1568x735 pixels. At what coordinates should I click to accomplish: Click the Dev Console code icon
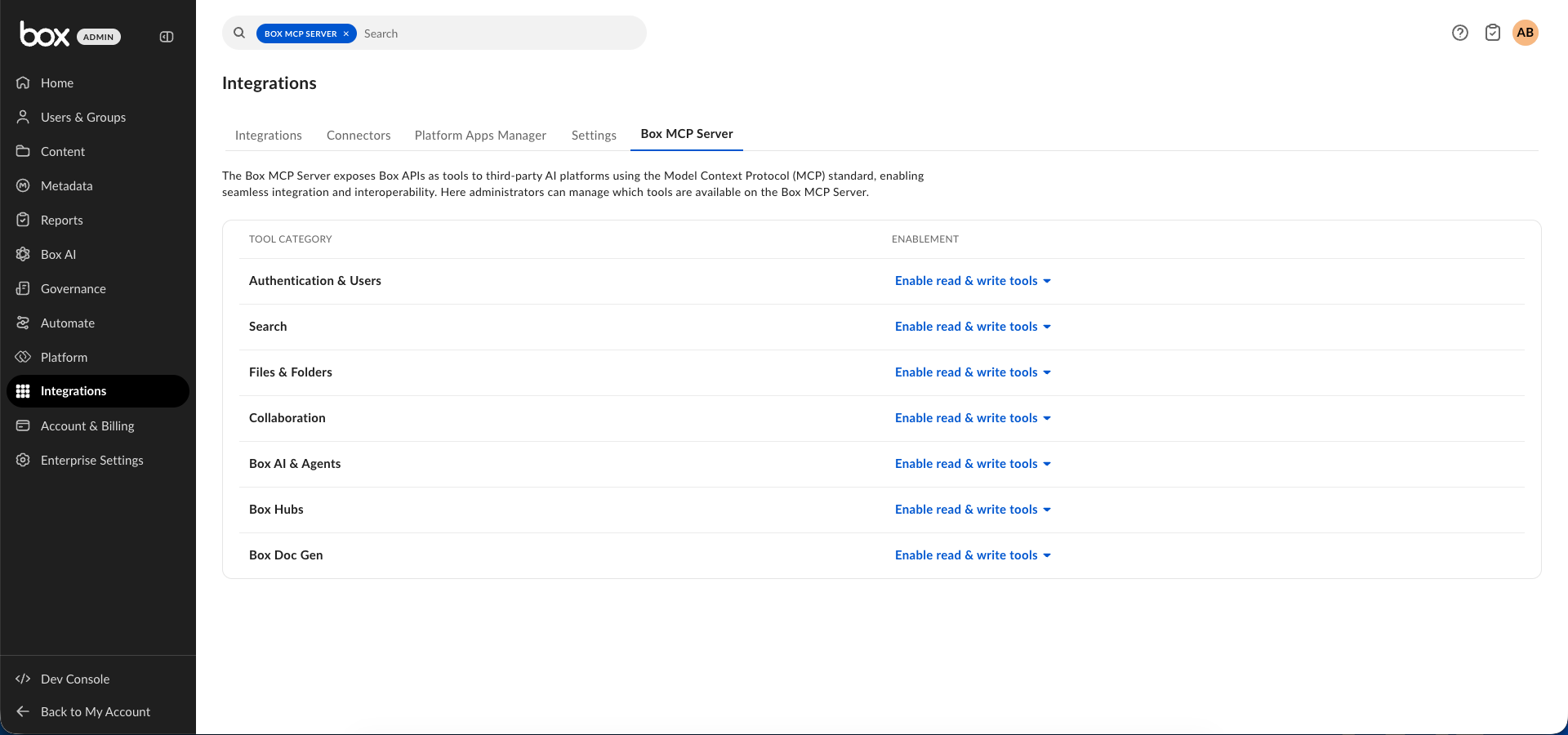pos(23,679)
